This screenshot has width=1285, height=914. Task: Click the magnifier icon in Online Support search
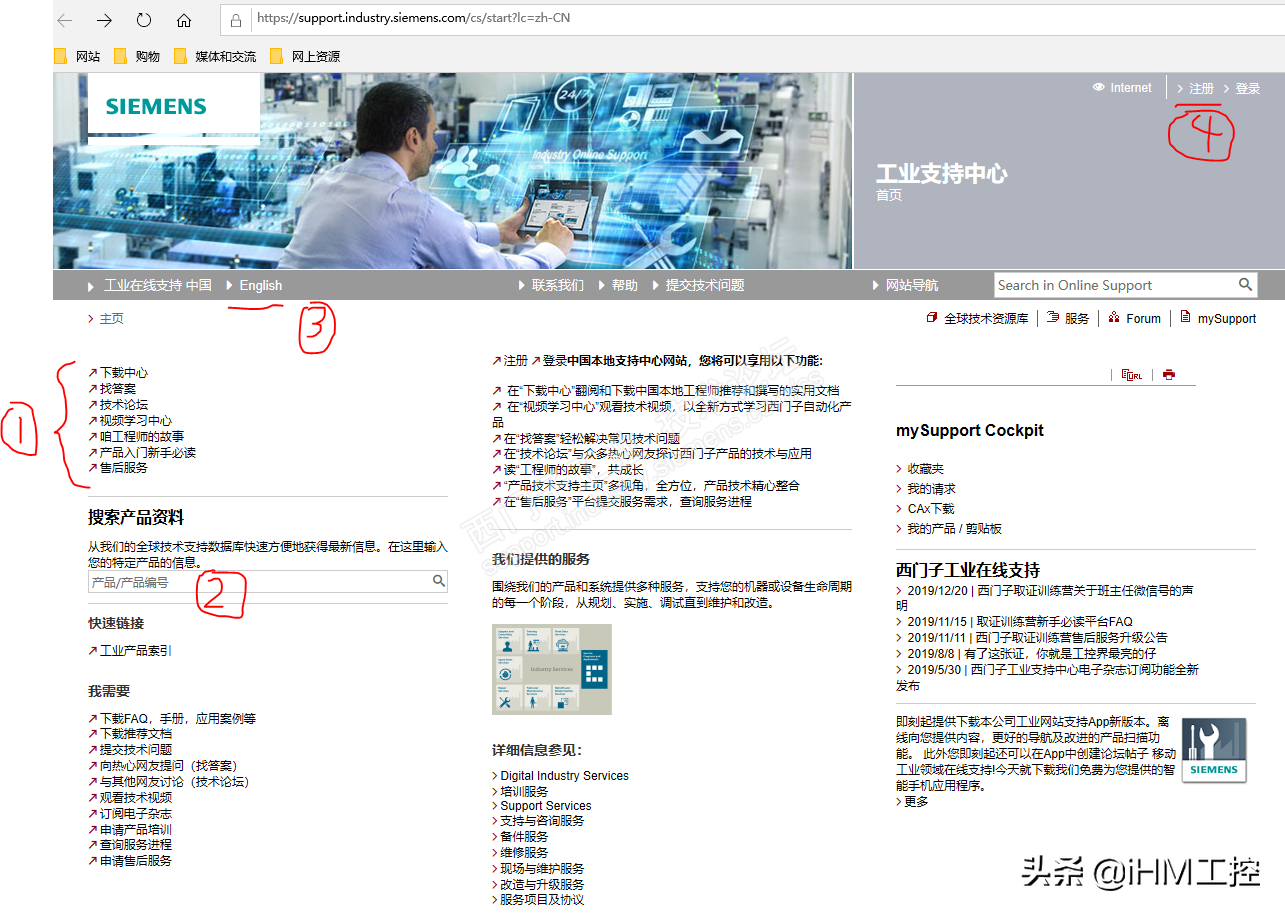[1245, 285]
